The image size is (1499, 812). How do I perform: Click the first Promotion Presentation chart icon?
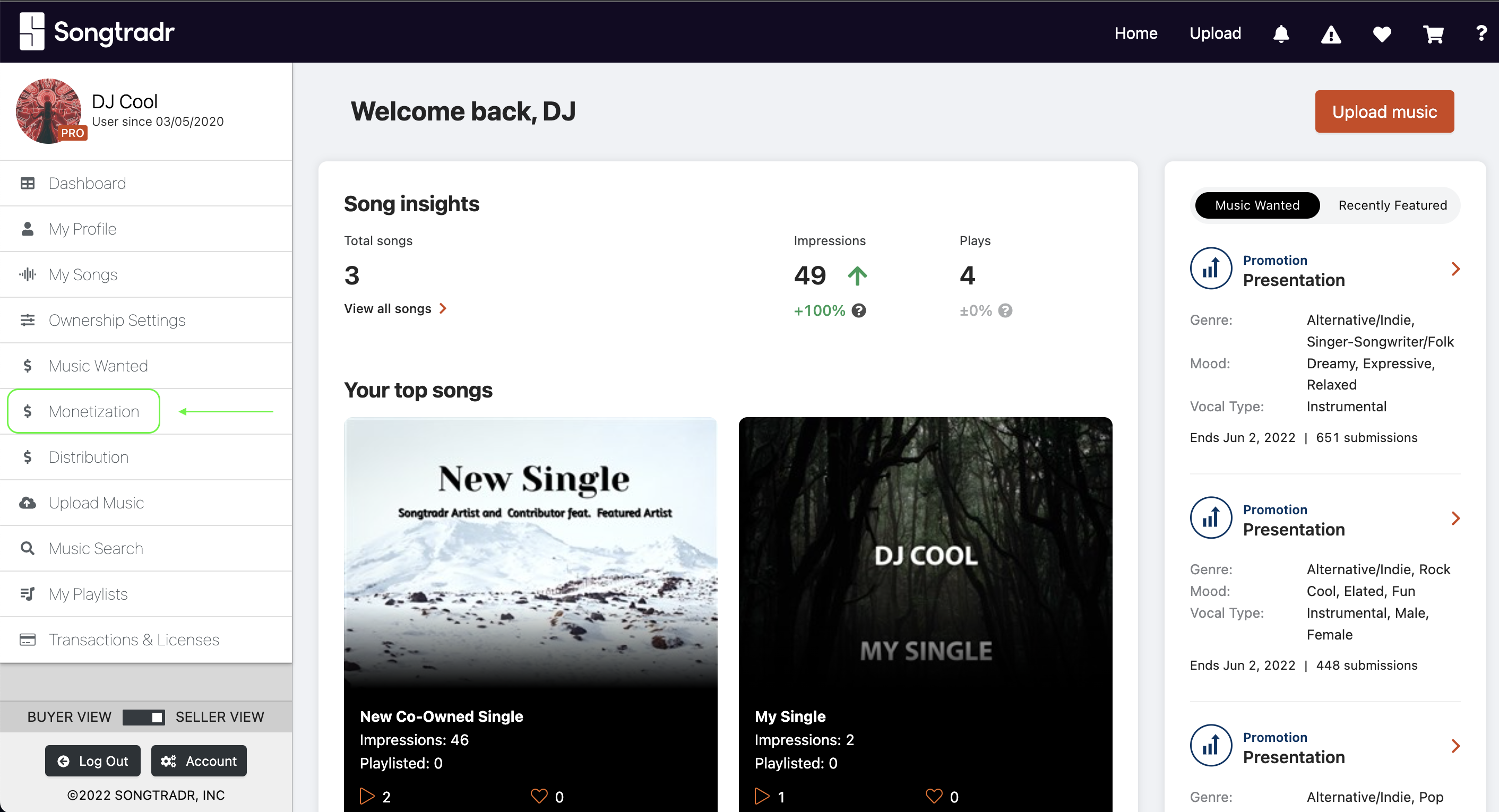point(1211,268)
